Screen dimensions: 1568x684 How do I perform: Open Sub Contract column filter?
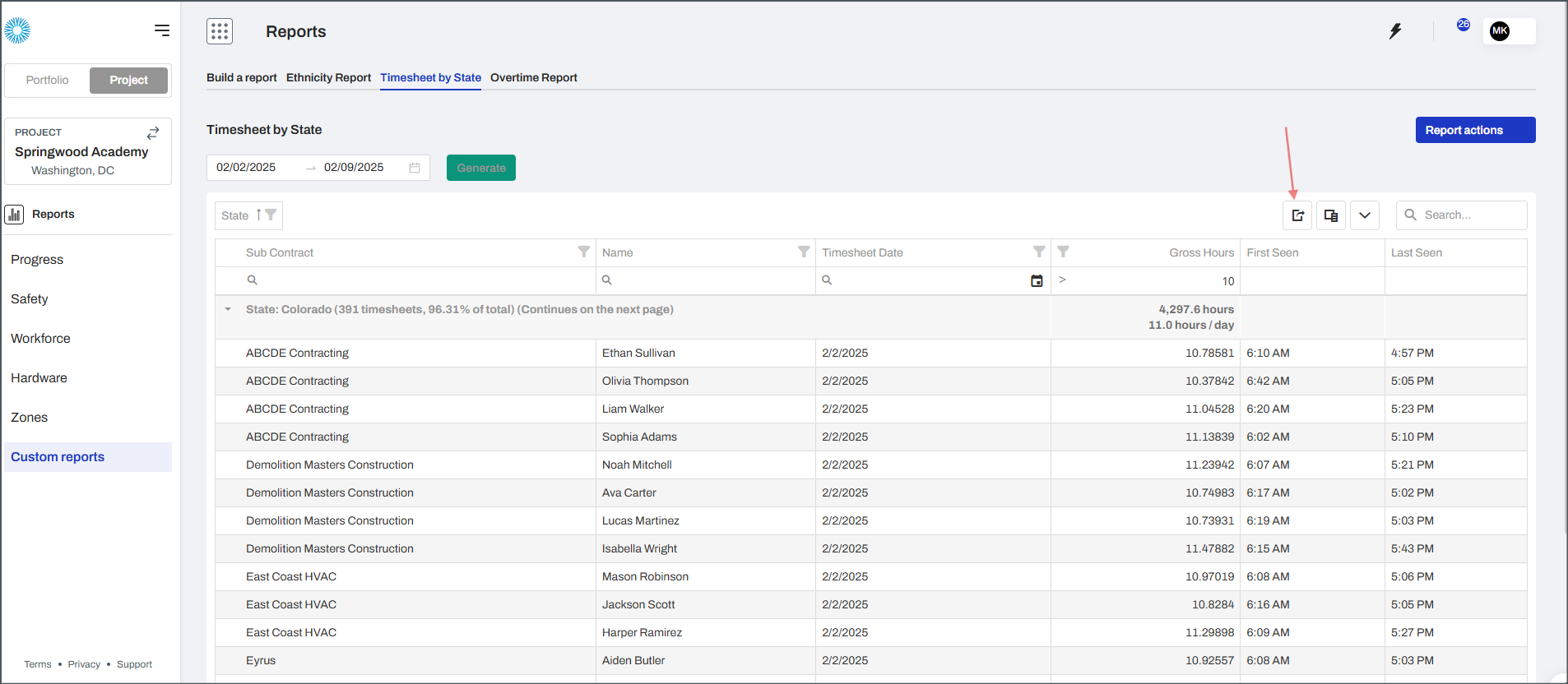(584, 252)
